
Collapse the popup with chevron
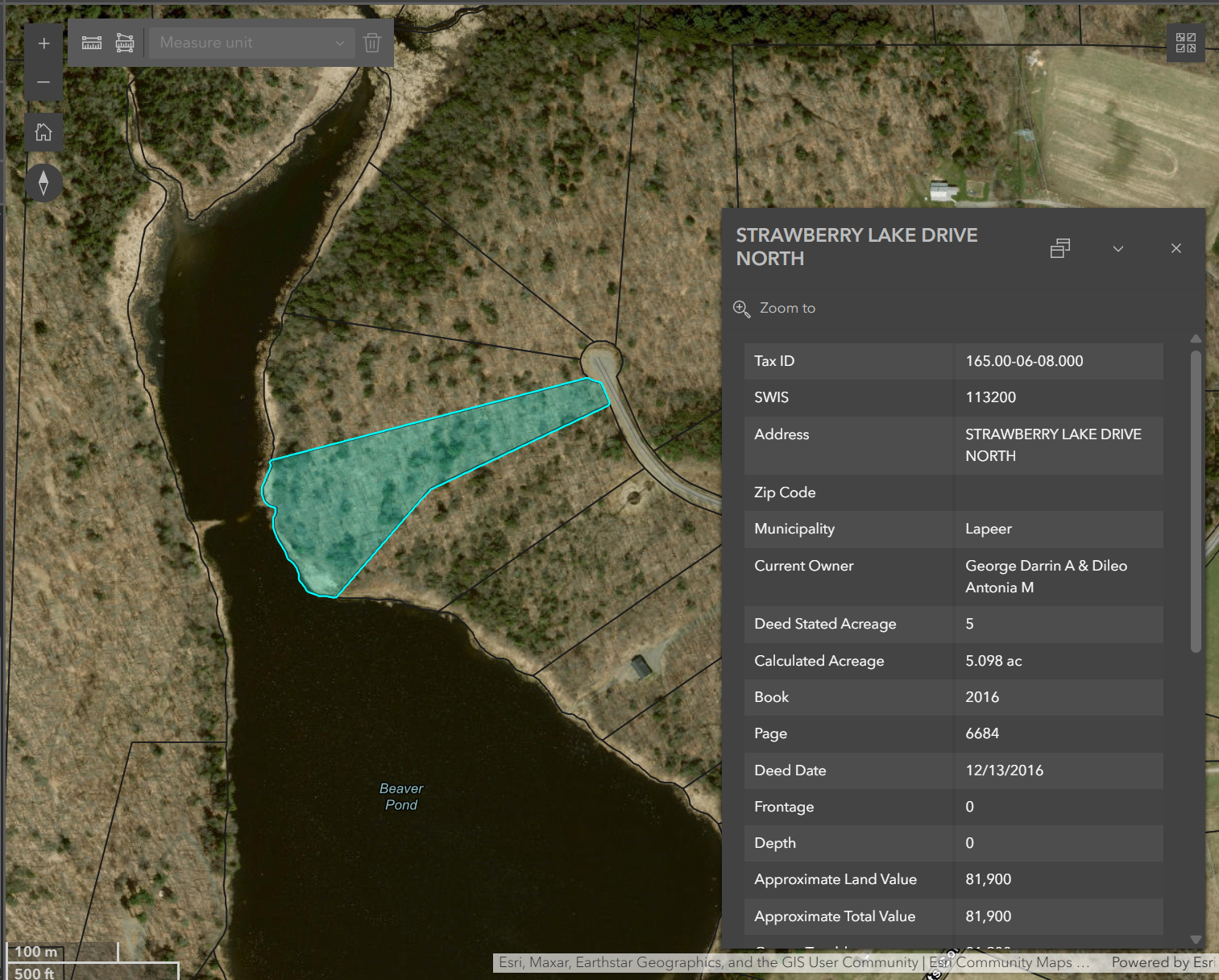[1118, 248]
